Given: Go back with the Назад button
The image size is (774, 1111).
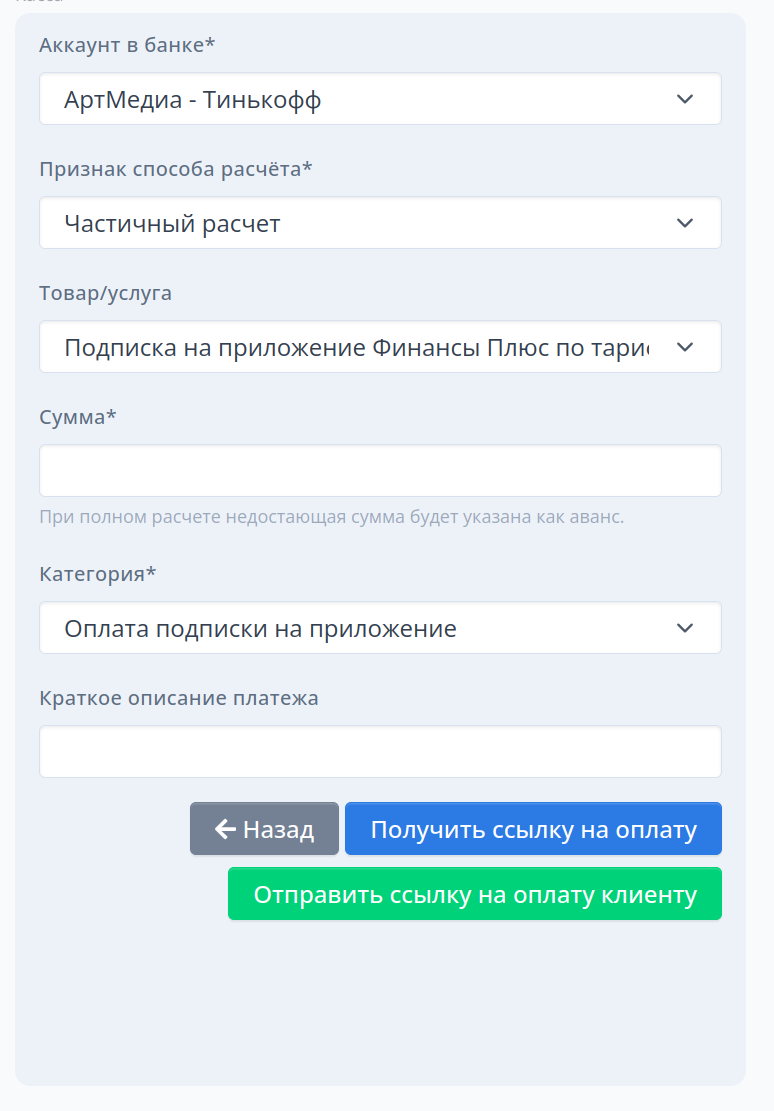Looking at the screenshot, I should click(x=264, y=829).
